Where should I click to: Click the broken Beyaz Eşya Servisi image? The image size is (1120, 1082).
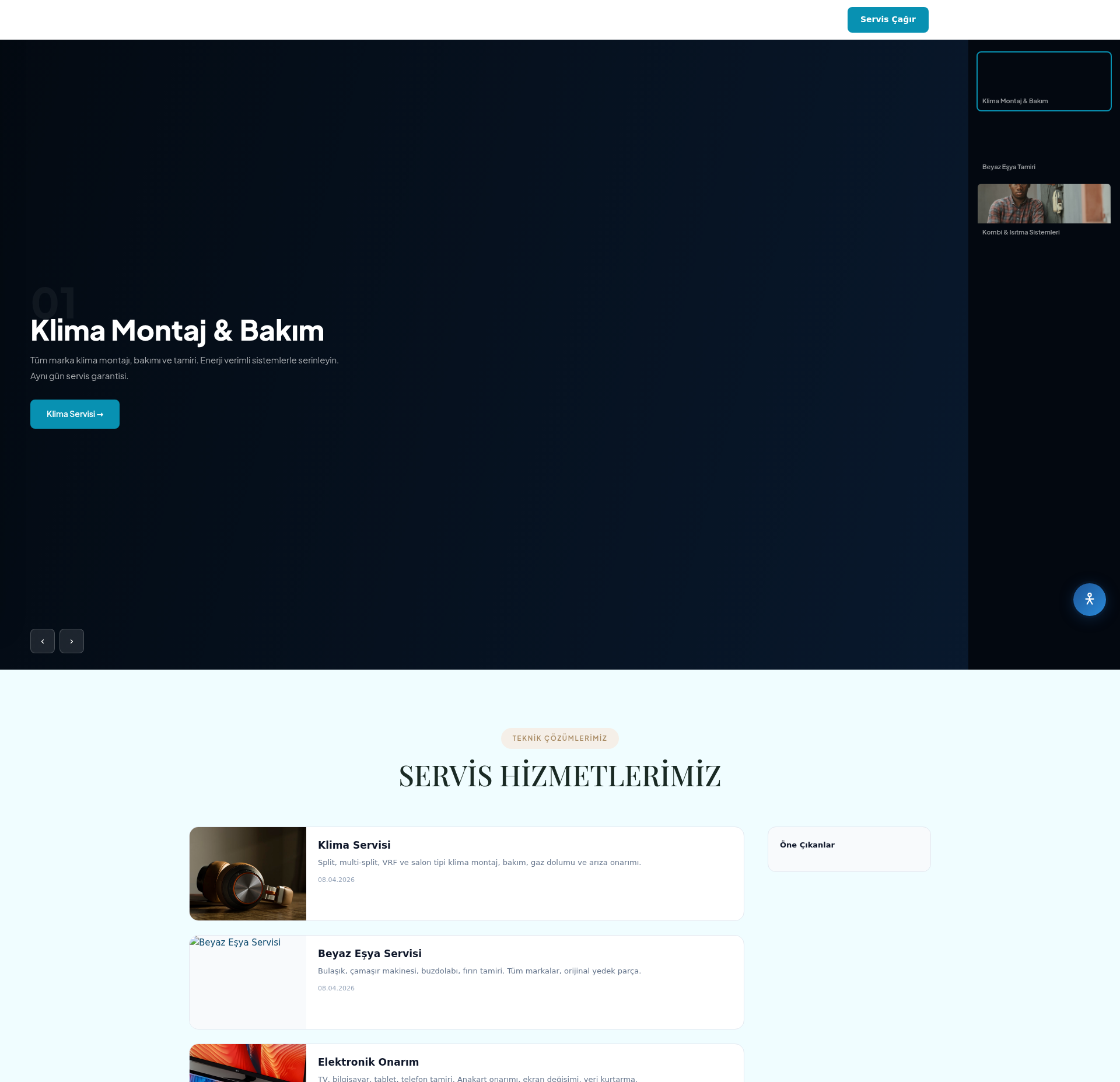click(x=248, y=982)
